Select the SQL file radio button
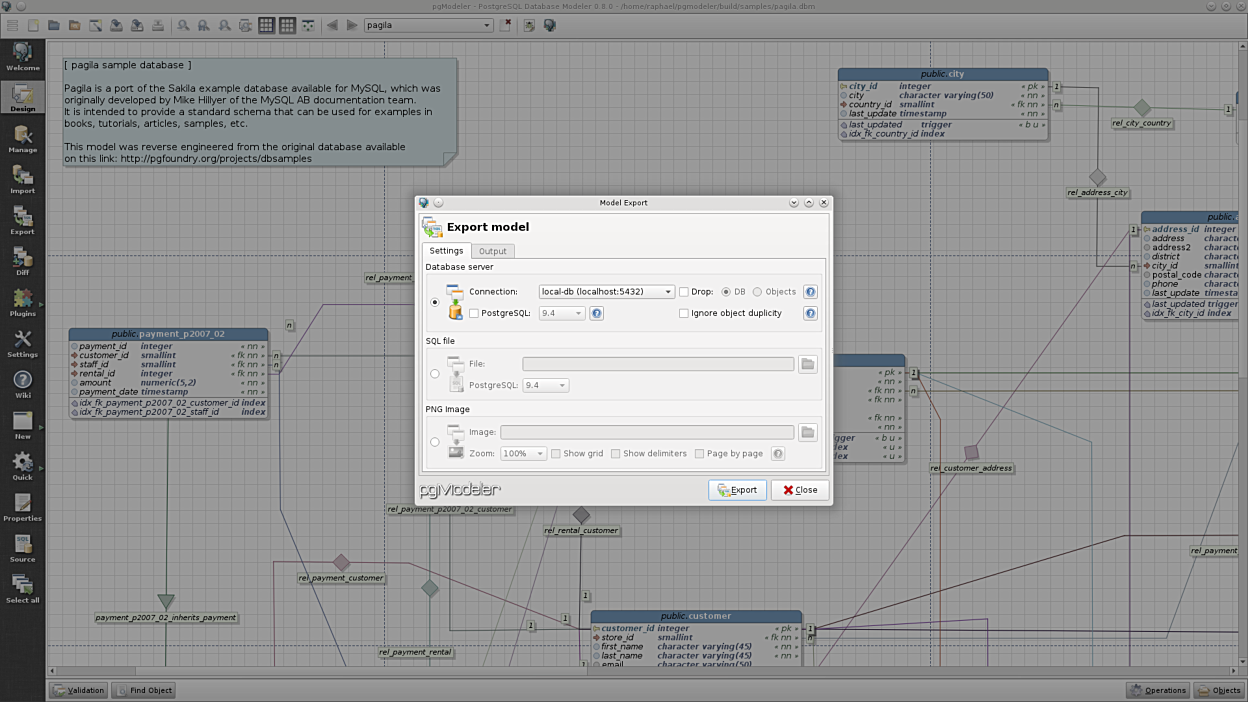This screenshot has width=1248, height=702. tap(434, 374)
